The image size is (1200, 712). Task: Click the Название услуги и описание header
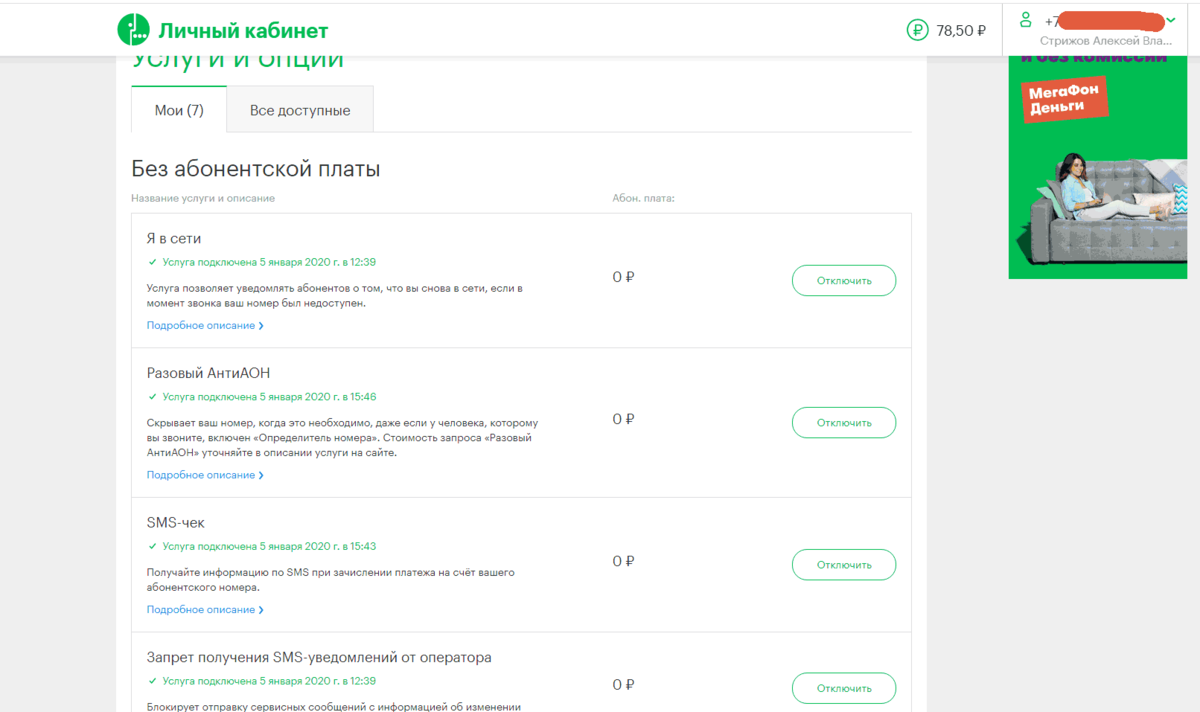click(x=203, y=198)
